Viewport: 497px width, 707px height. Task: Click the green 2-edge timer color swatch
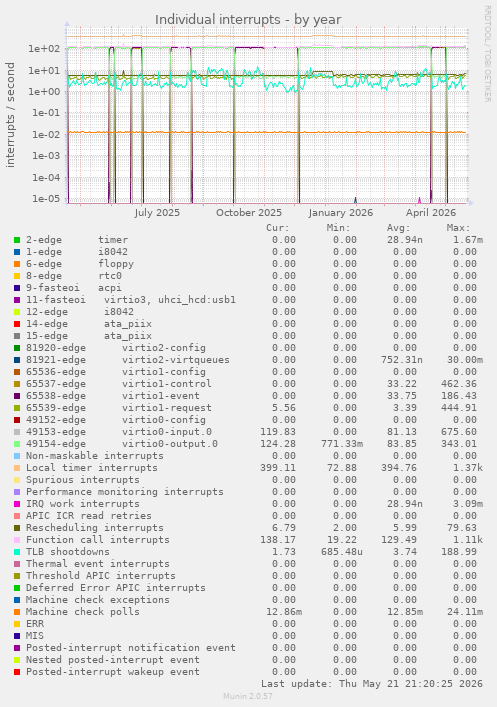17,240
